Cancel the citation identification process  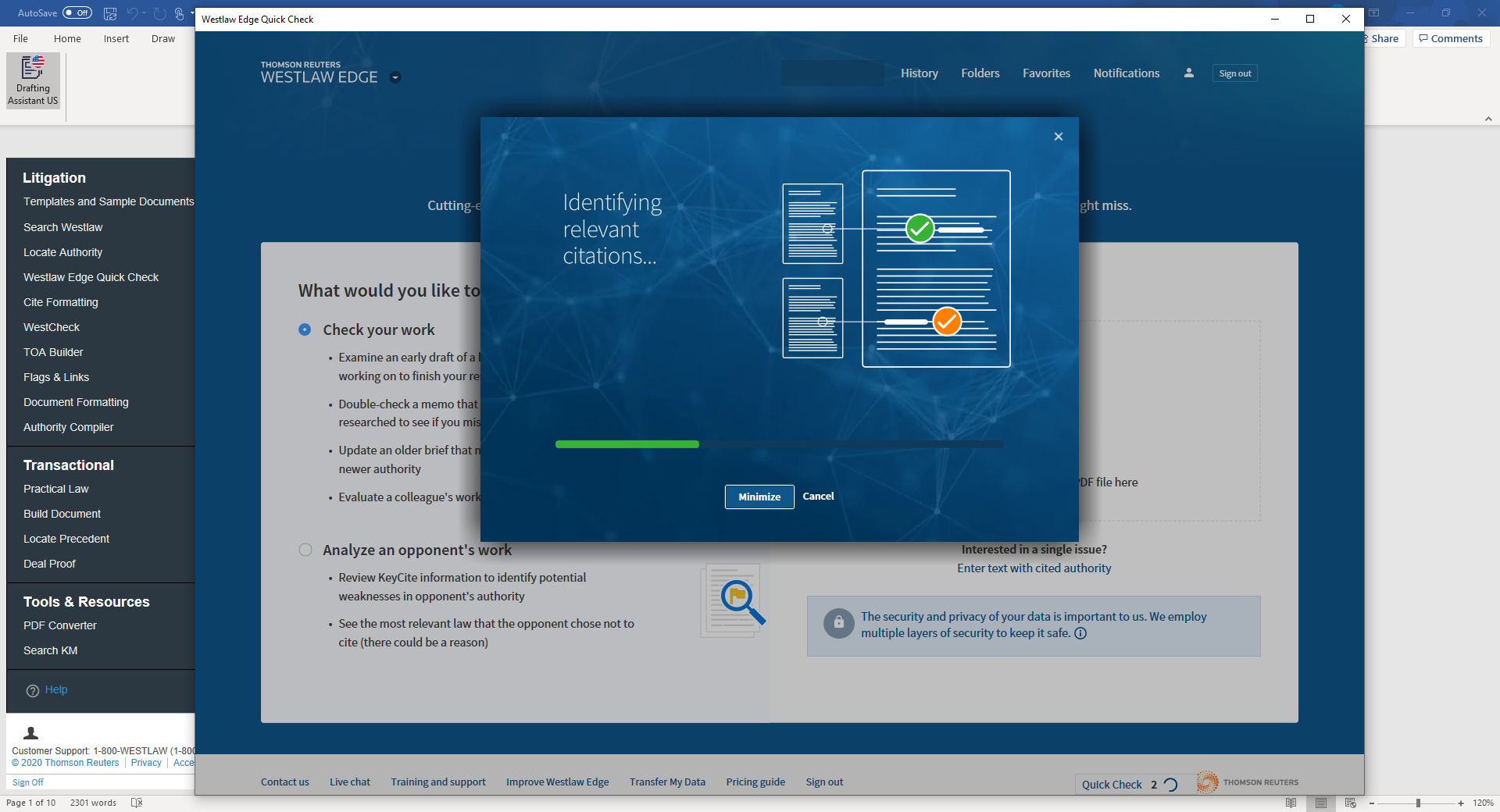[x=818, y=497]
